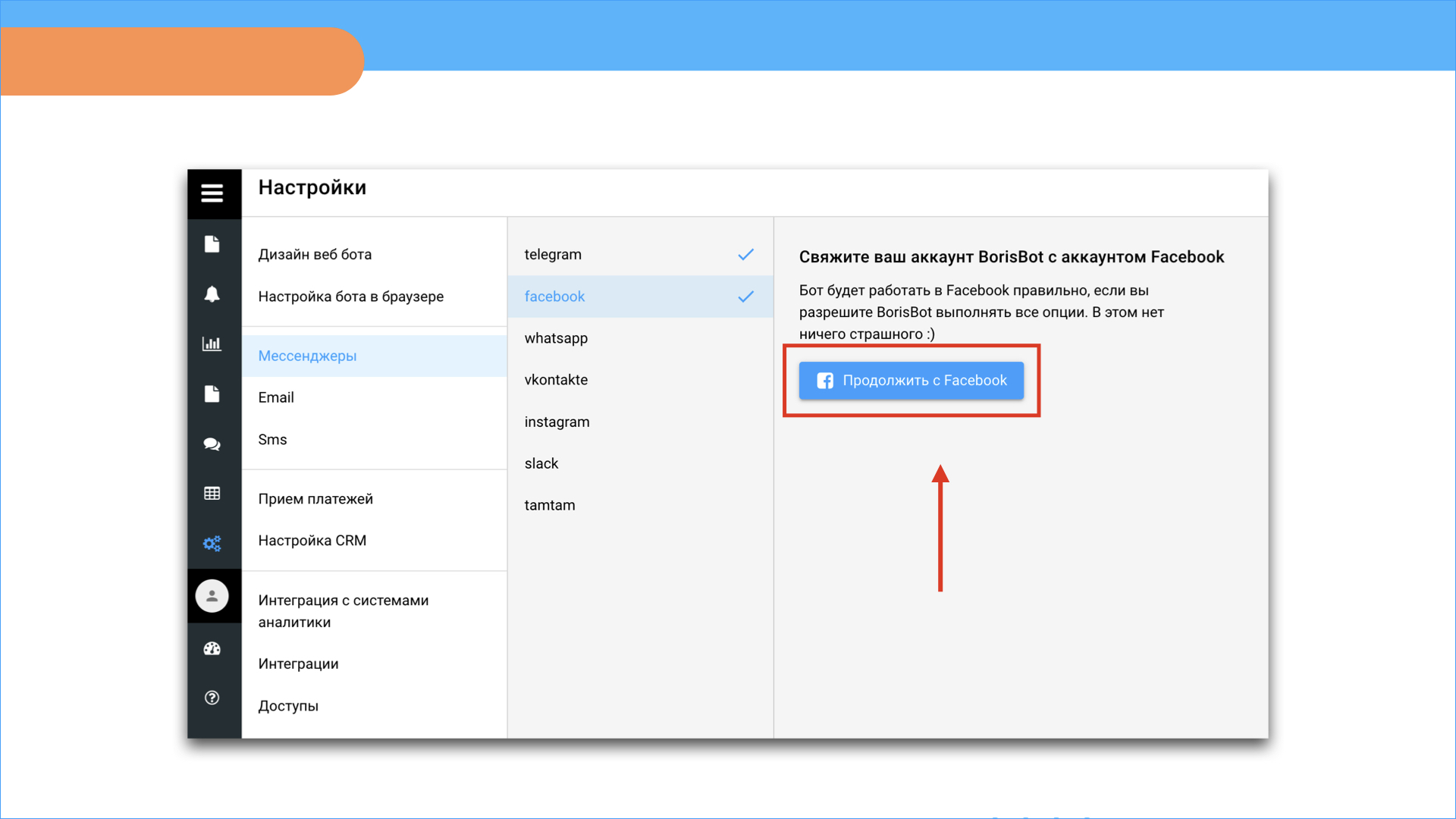The height and width of the screenshot is (819, 1456).
Task: Open Настройка CRM
Action: tap(375, 541)
